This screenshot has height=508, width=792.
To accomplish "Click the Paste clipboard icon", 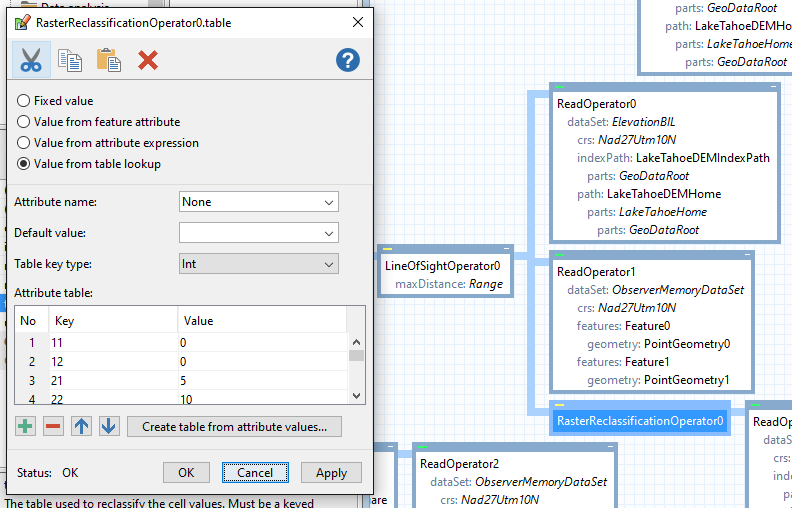I will [x=108, y=60].
